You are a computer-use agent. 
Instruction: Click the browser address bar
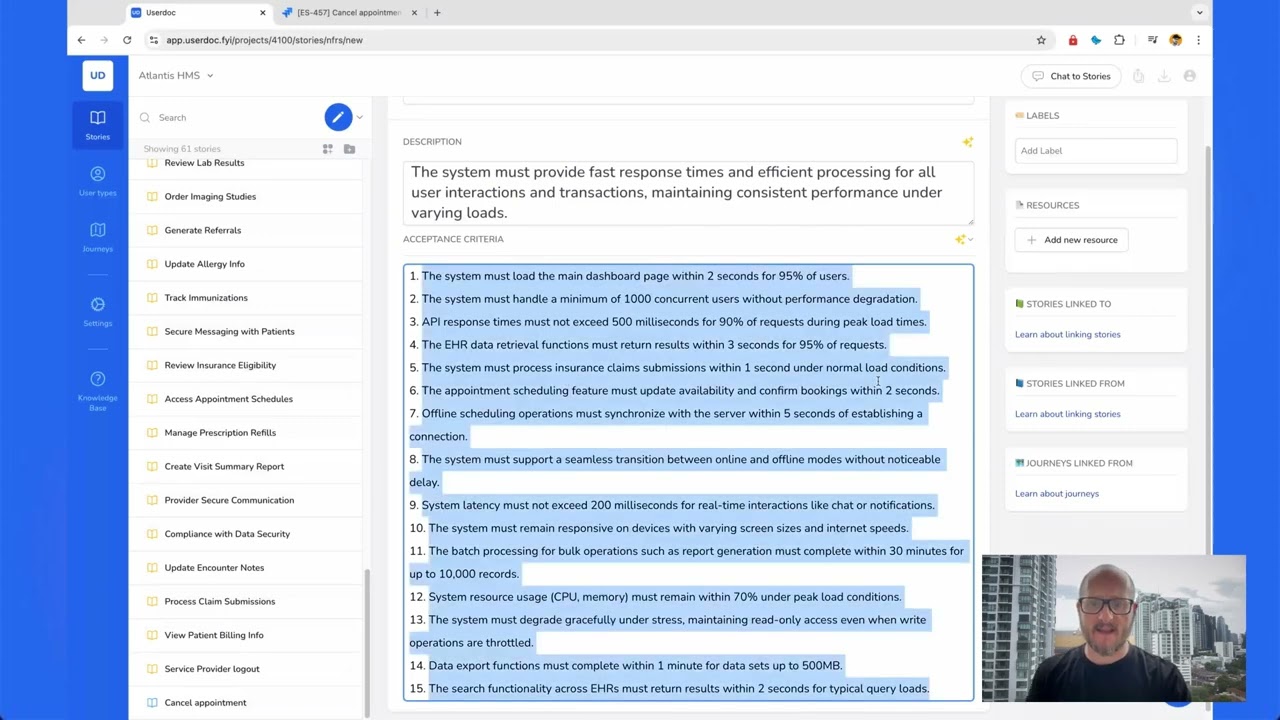pyautogui.click(x=595, y=40)
